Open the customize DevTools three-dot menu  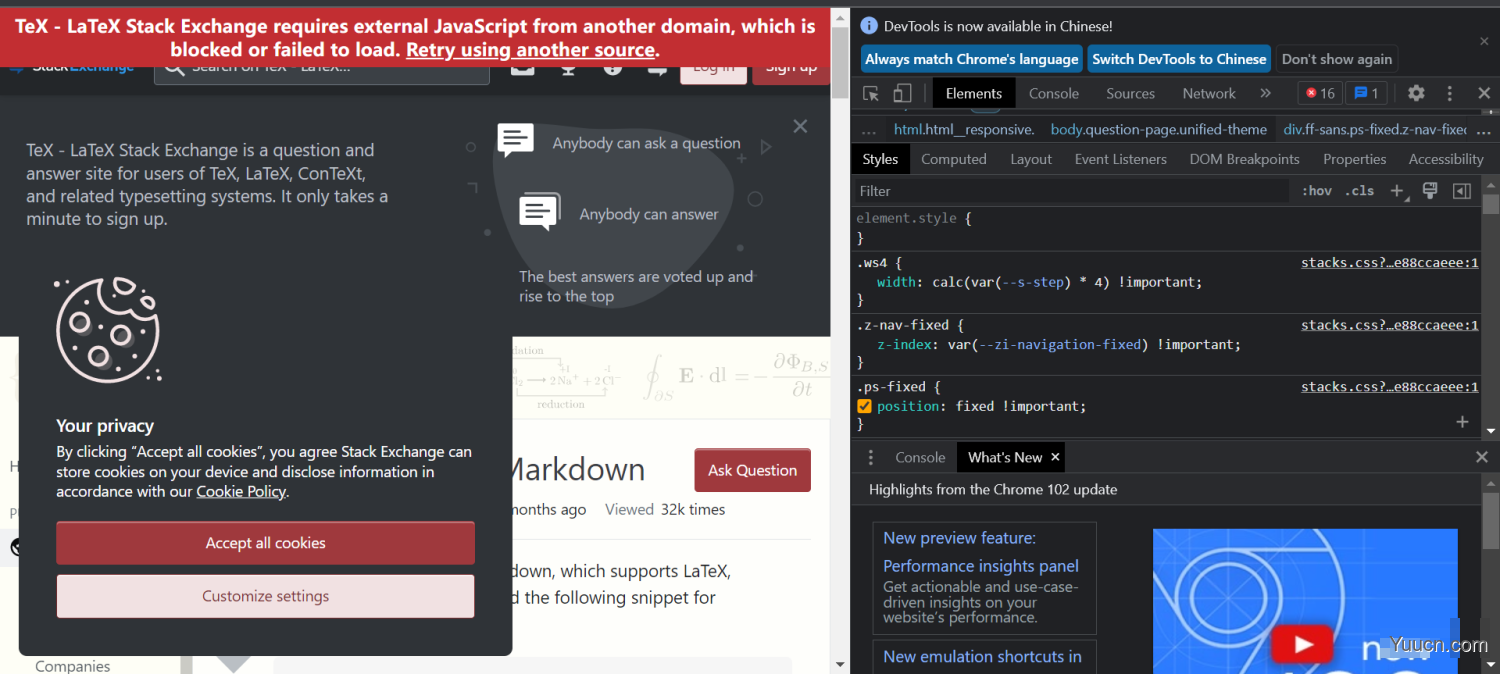tap(1450, 93)
